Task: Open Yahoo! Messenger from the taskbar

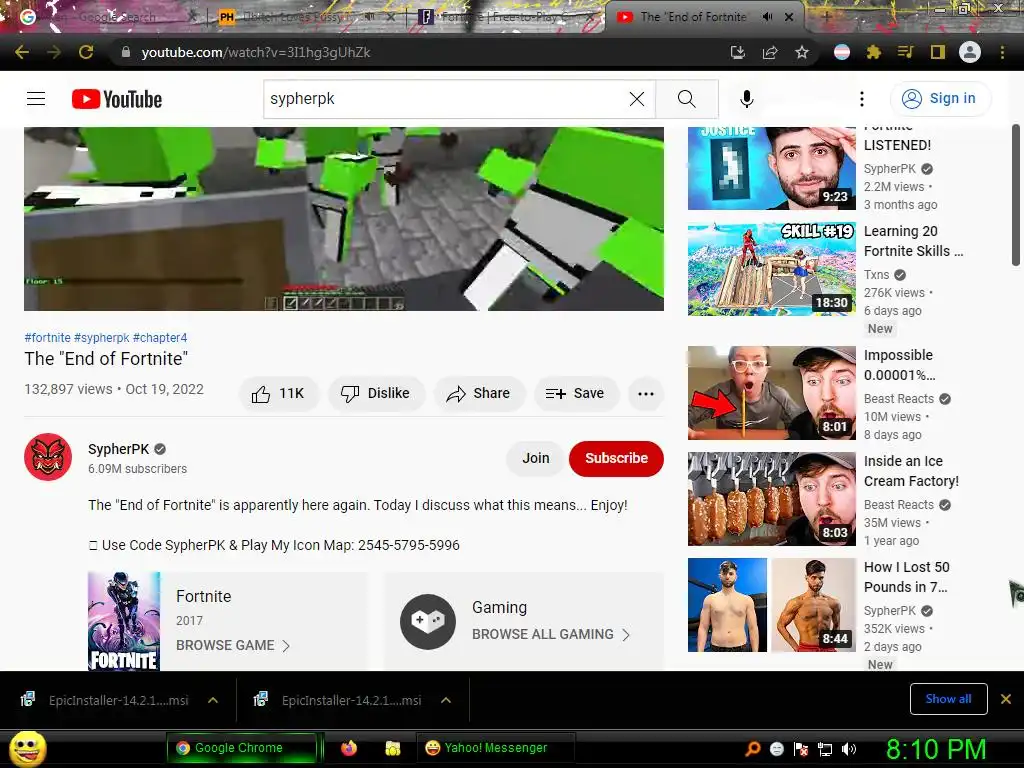Action: coord(495,748)
